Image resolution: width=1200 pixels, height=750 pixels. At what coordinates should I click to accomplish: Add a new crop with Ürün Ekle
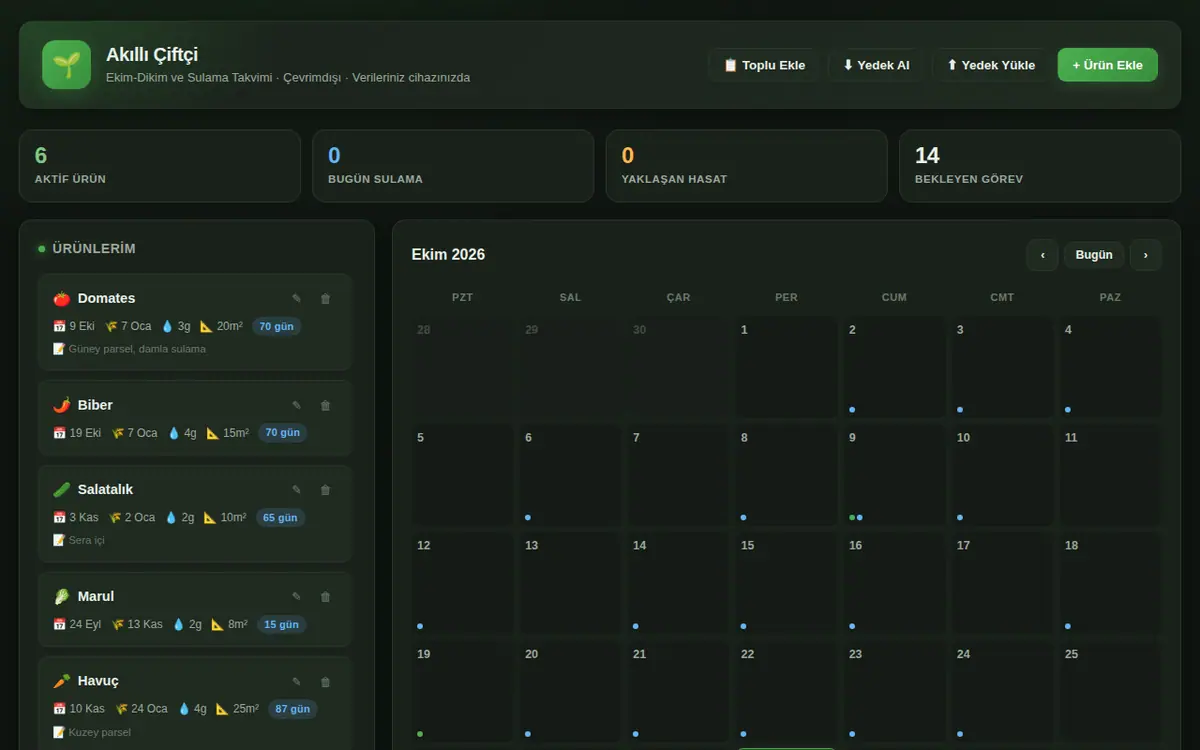point(1107,65)
